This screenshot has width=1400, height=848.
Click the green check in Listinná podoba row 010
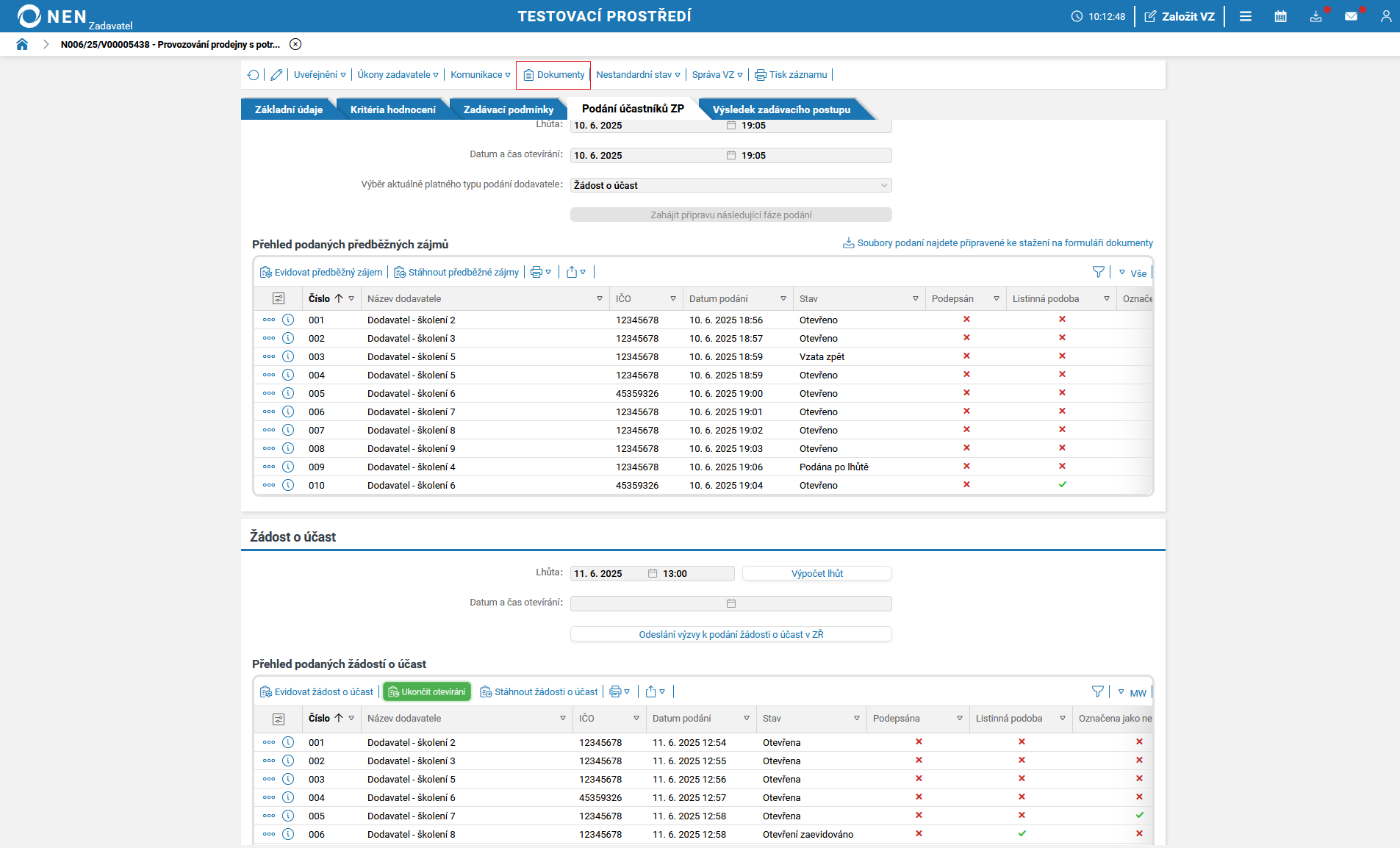click(x=1062, y=485)
